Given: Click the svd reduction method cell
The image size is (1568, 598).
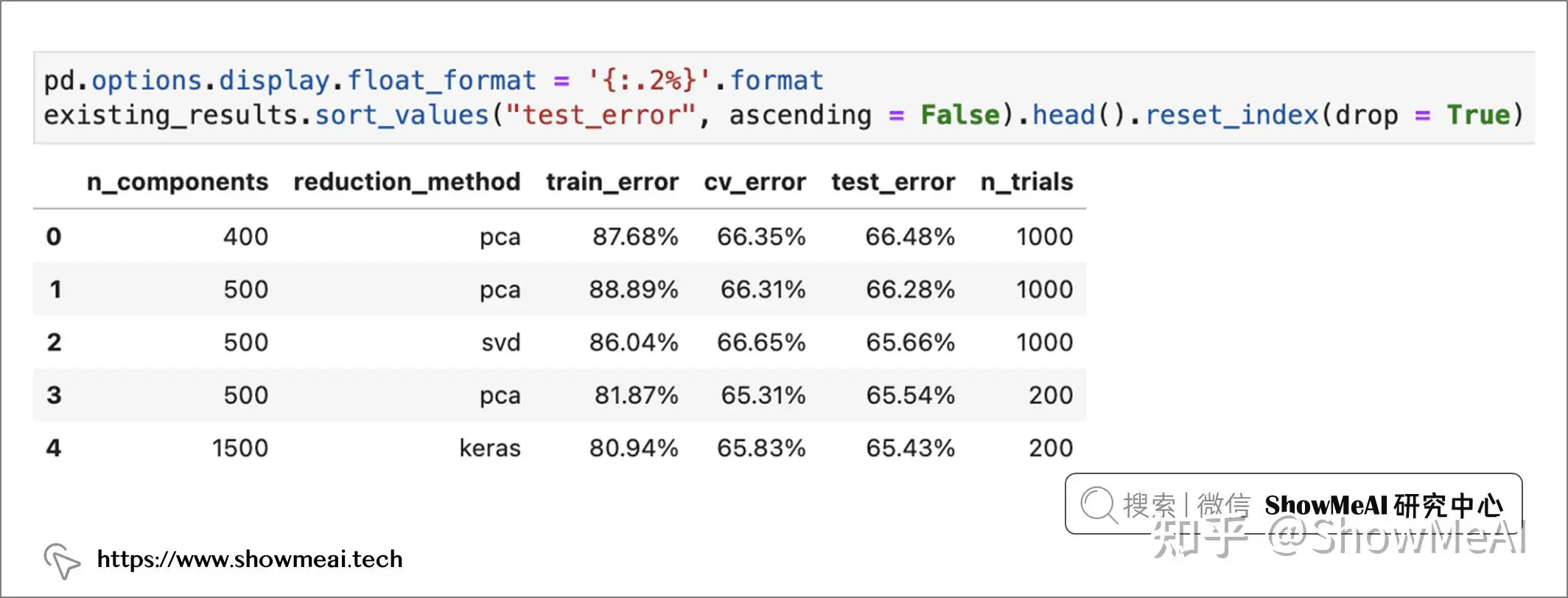Looking at the screenshot, I should (x=501, y=342).
